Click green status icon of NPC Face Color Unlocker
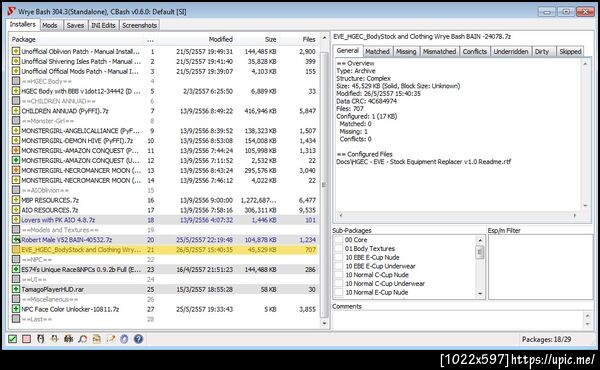600x370 pixels. pyautogui.click(x=16, y=309)
